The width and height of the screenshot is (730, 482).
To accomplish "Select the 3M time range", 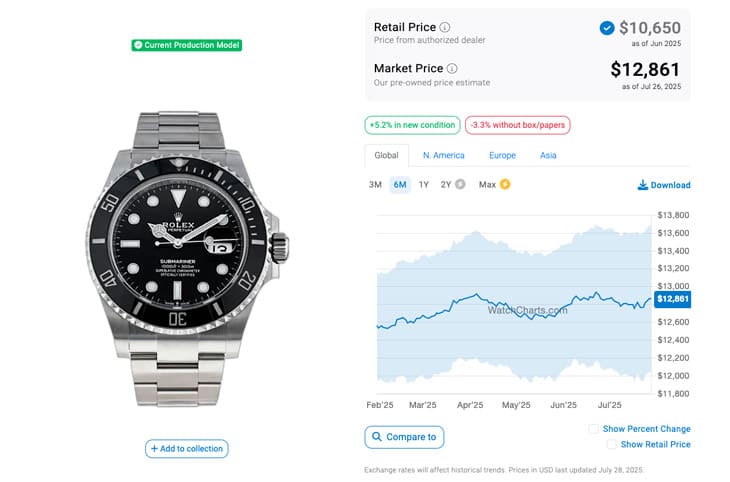I will click(375, 185).
